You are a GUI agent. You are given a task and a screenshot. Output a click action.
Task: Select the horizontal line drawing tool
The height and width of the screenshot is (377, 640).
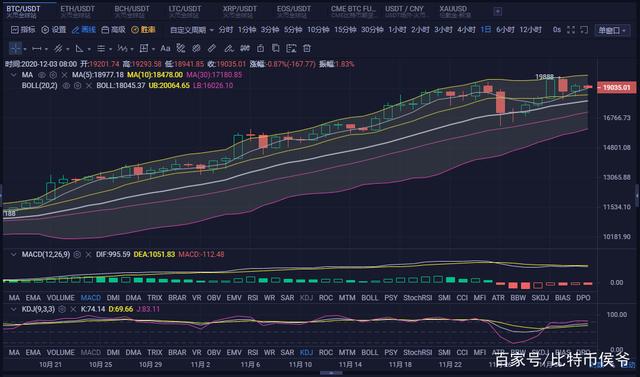pos(37,49)
